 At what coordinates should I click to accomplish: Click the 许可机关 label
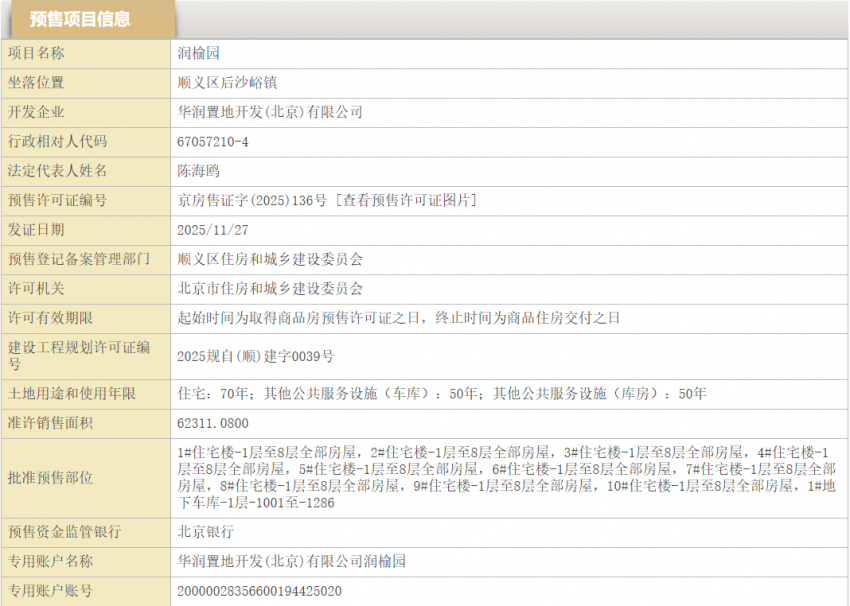click(x=36, y=288)
